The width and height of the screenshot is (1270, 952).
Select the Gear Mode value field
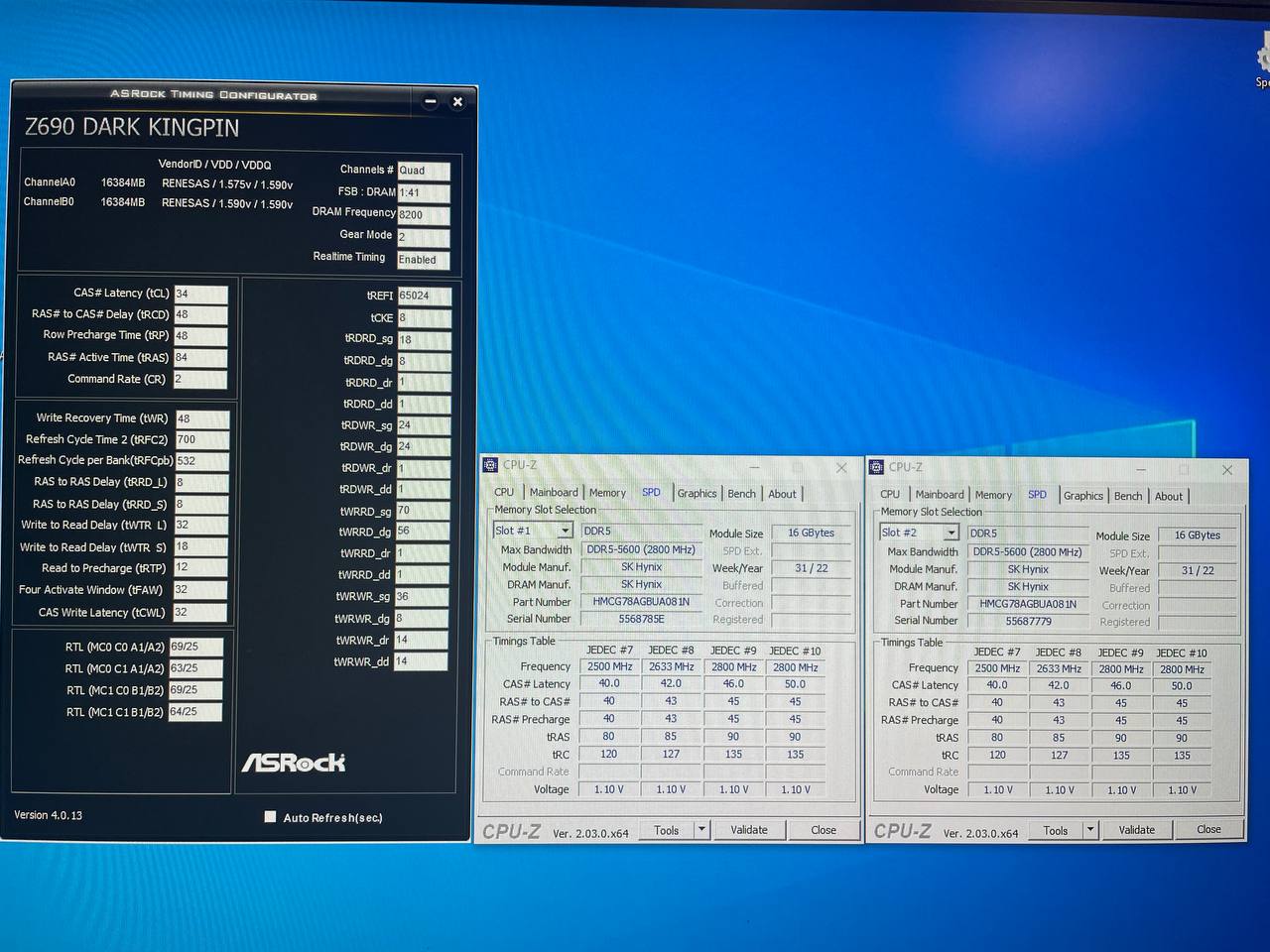[x=424, y=237]
